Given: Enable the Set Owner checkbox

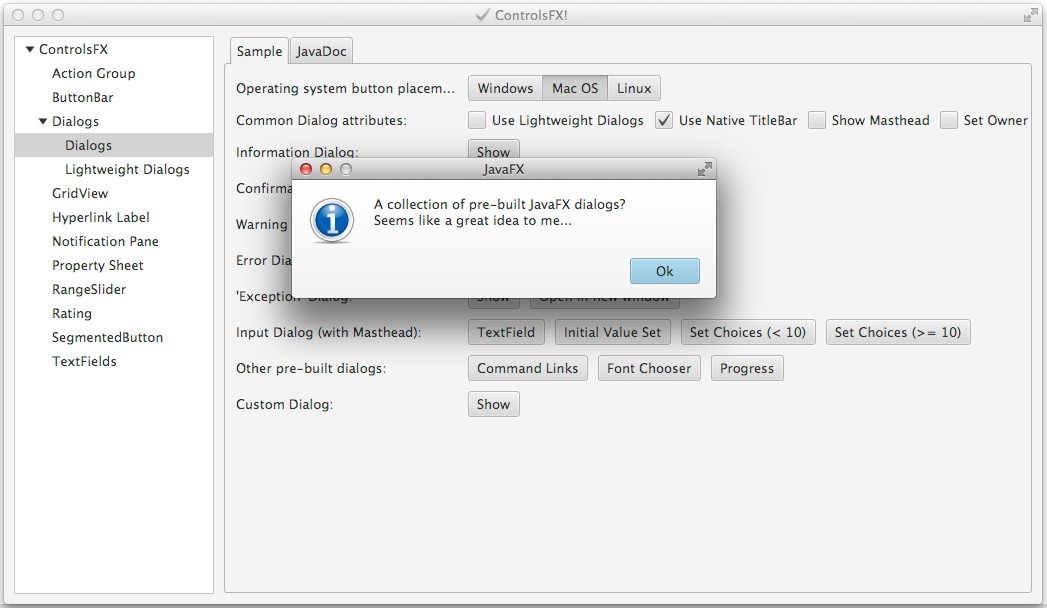Looking at the screenshot, I should (949, 120).
